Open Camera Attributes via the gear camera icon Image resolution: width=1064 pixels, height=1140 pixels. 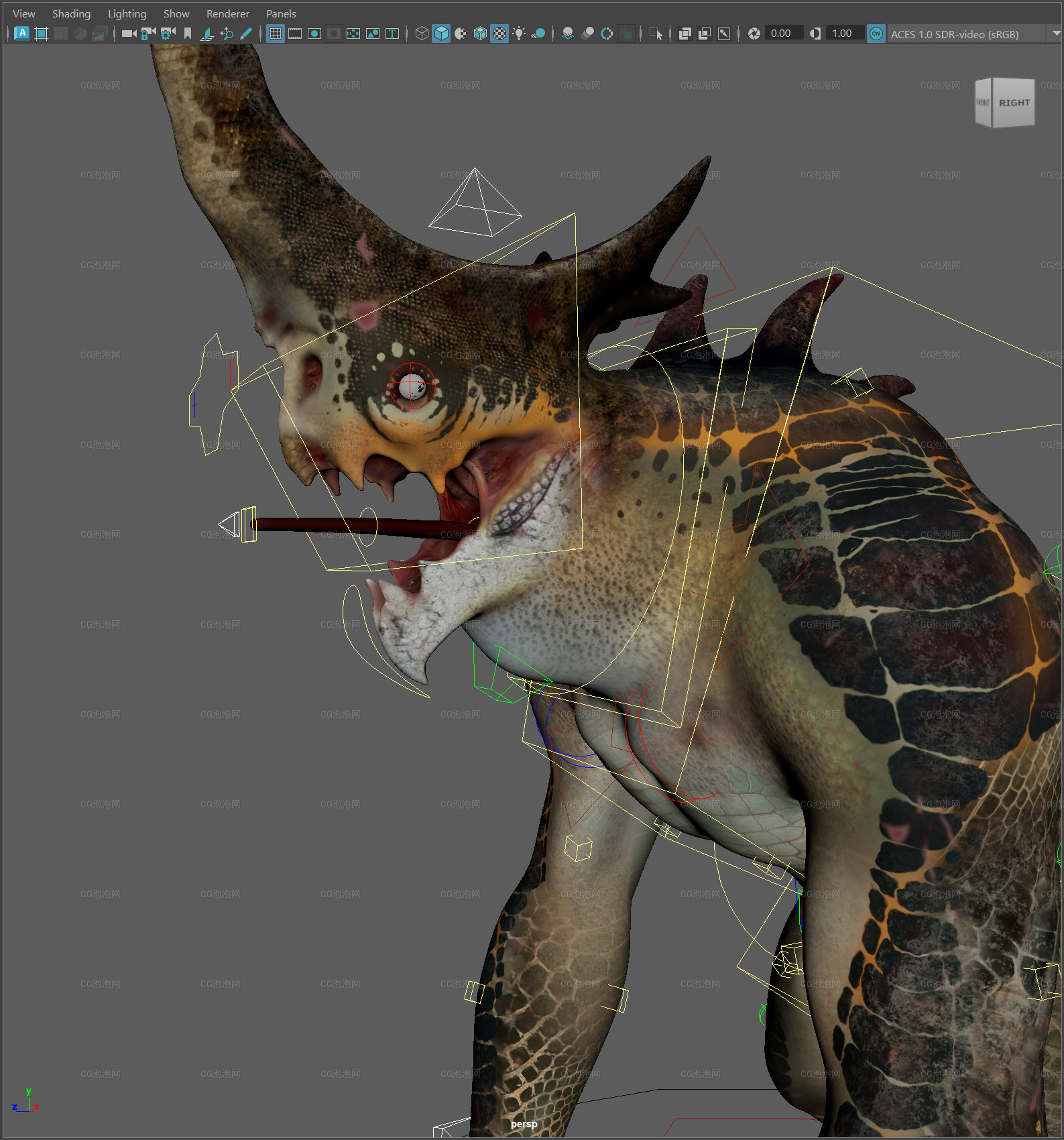pyautogui.click(x=168, y=34)
